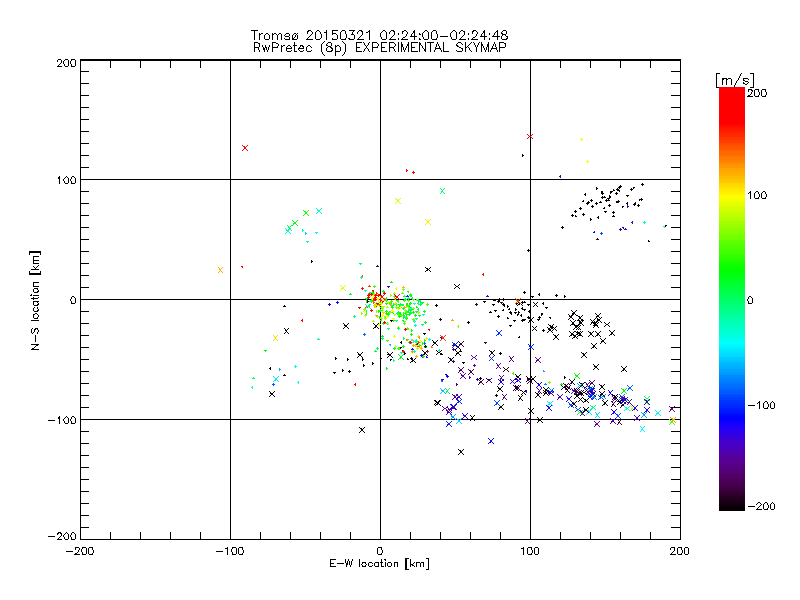Click the '100' tick label on the E-W axis
This screenshot has width=800, height=600.
coord(530,551)
